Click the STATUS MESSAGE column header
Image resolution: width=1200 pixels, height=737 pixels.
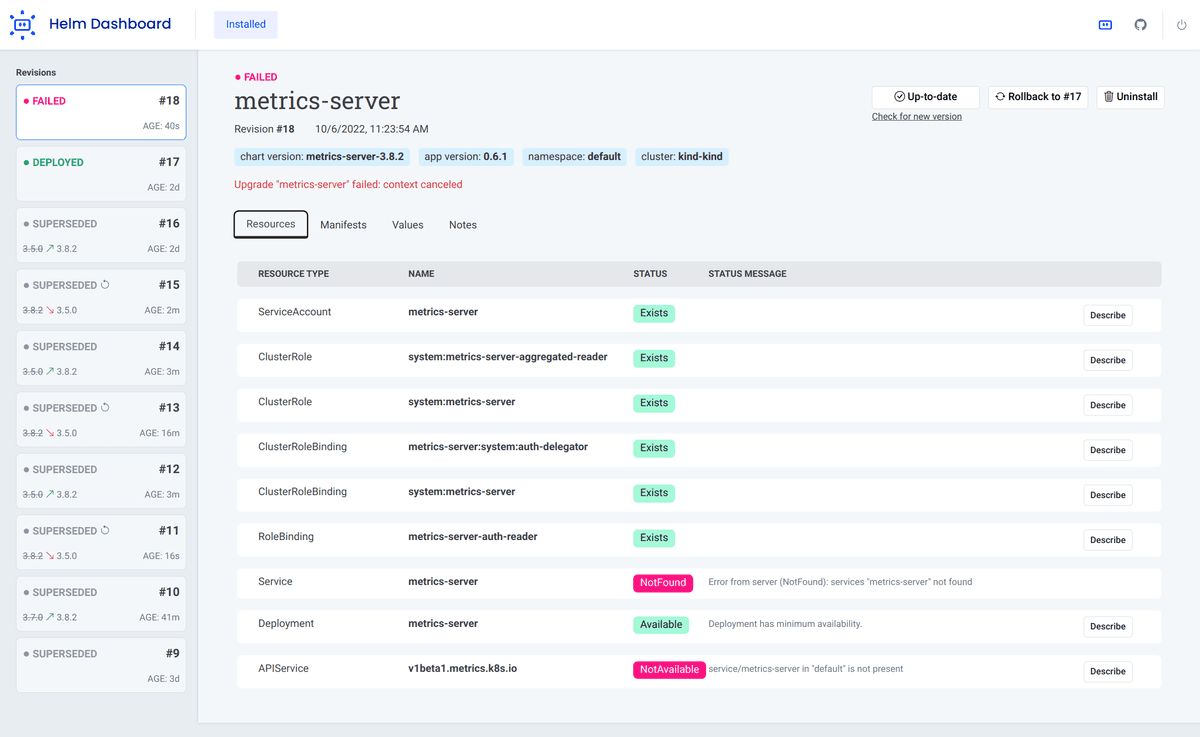pyautogui.click(x=747, y=274)
